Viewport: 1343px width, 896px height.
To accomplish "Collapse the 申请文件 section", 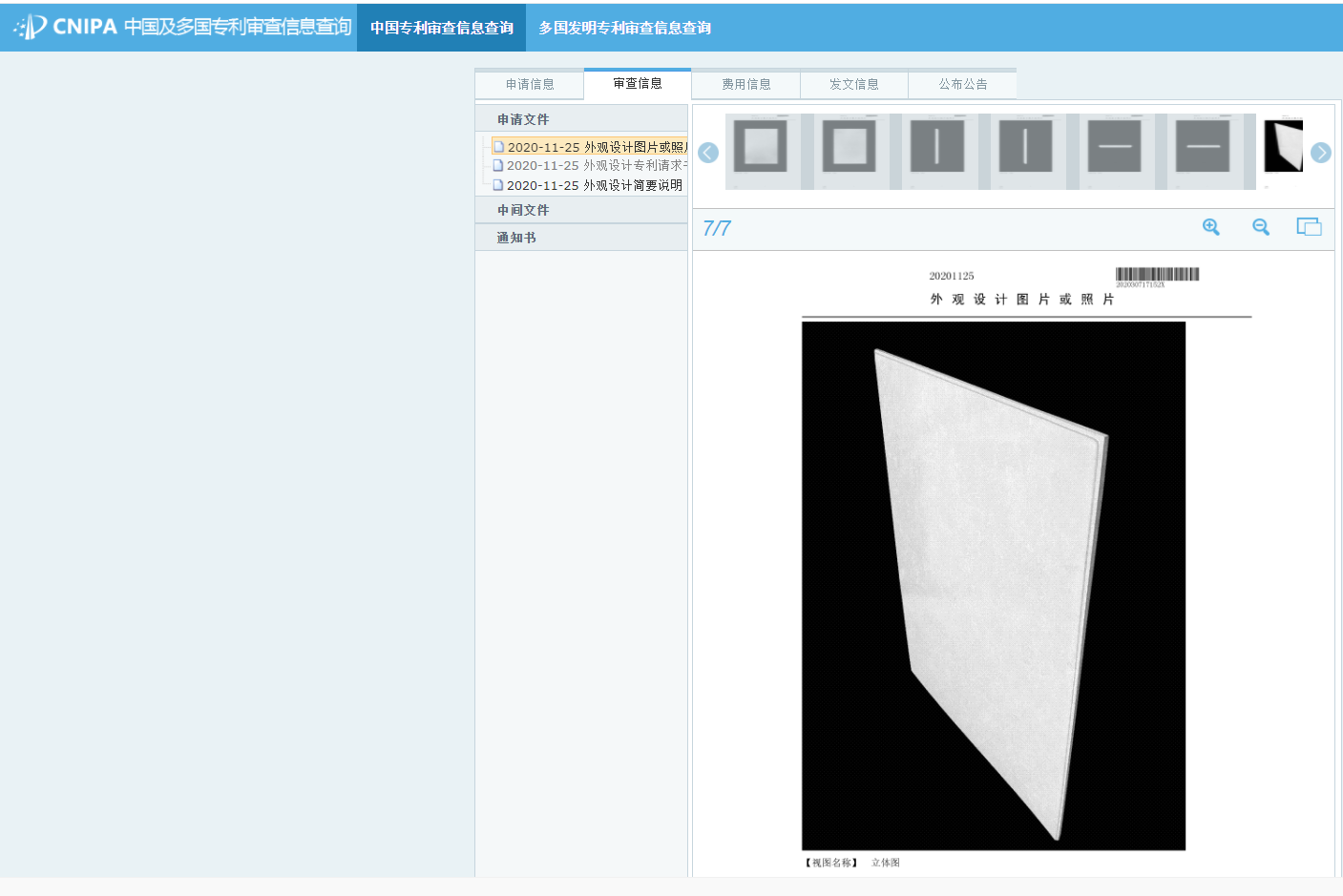I will (523, 119).
